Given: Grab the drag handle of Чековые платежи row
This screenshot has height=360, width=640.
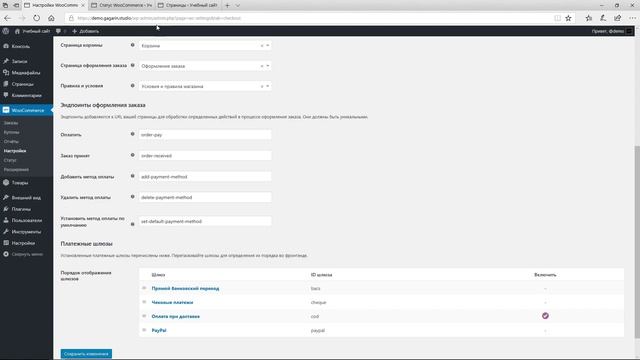Looking at the screenshot, I should click(x=144, y=302).
